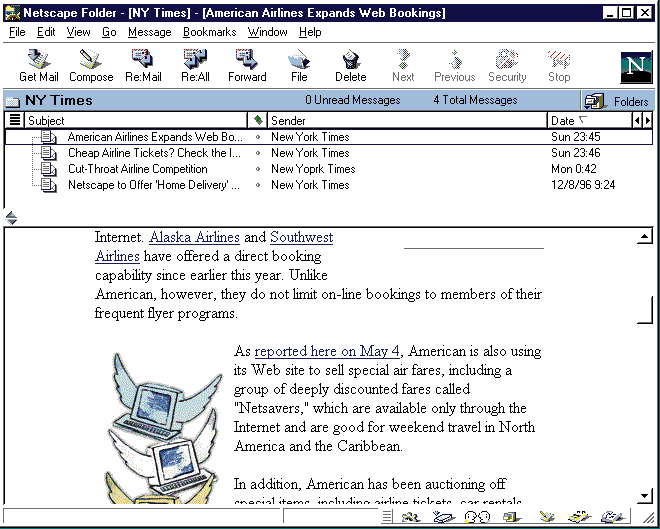
Task: Click first component bar icon (Navigator)
Action: 411,517
